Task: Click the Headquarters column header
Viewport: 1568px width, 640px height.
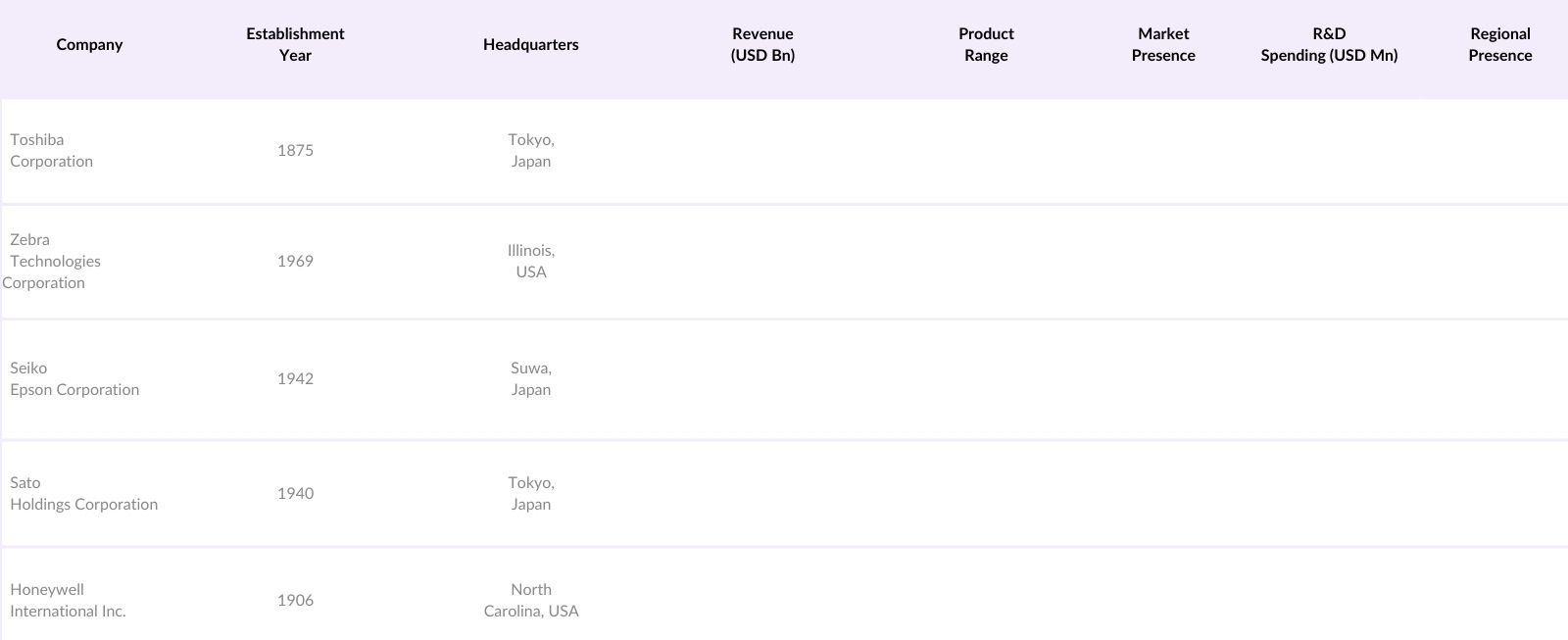Action: pyautogui.click(x=530, y=45)
